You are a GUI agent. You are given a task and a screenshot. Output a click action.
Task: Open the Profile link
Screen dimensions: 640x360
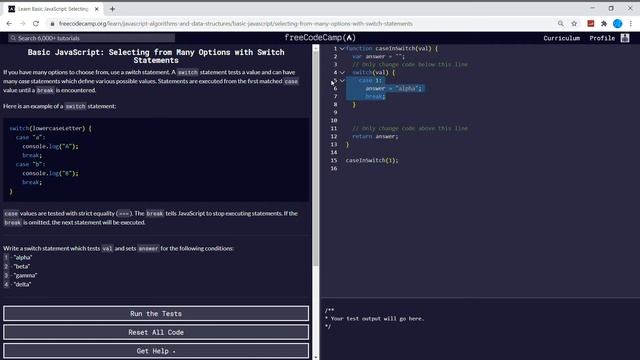[602, 38]
